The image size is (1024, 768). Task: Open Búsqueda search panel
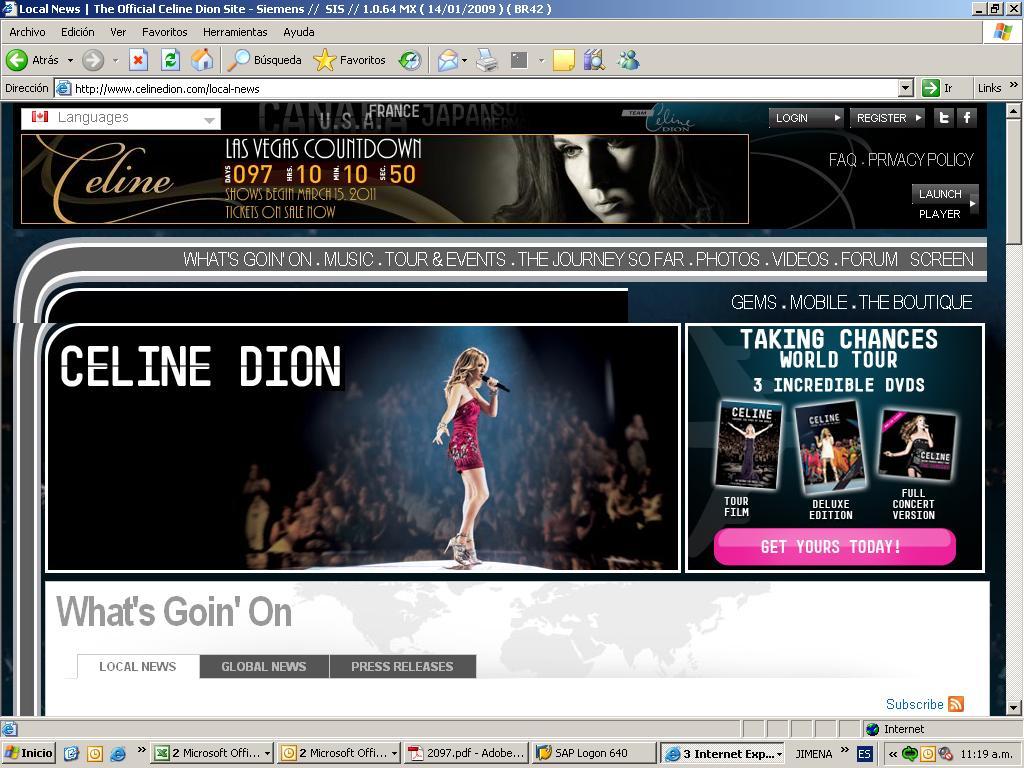click(264, 60)
